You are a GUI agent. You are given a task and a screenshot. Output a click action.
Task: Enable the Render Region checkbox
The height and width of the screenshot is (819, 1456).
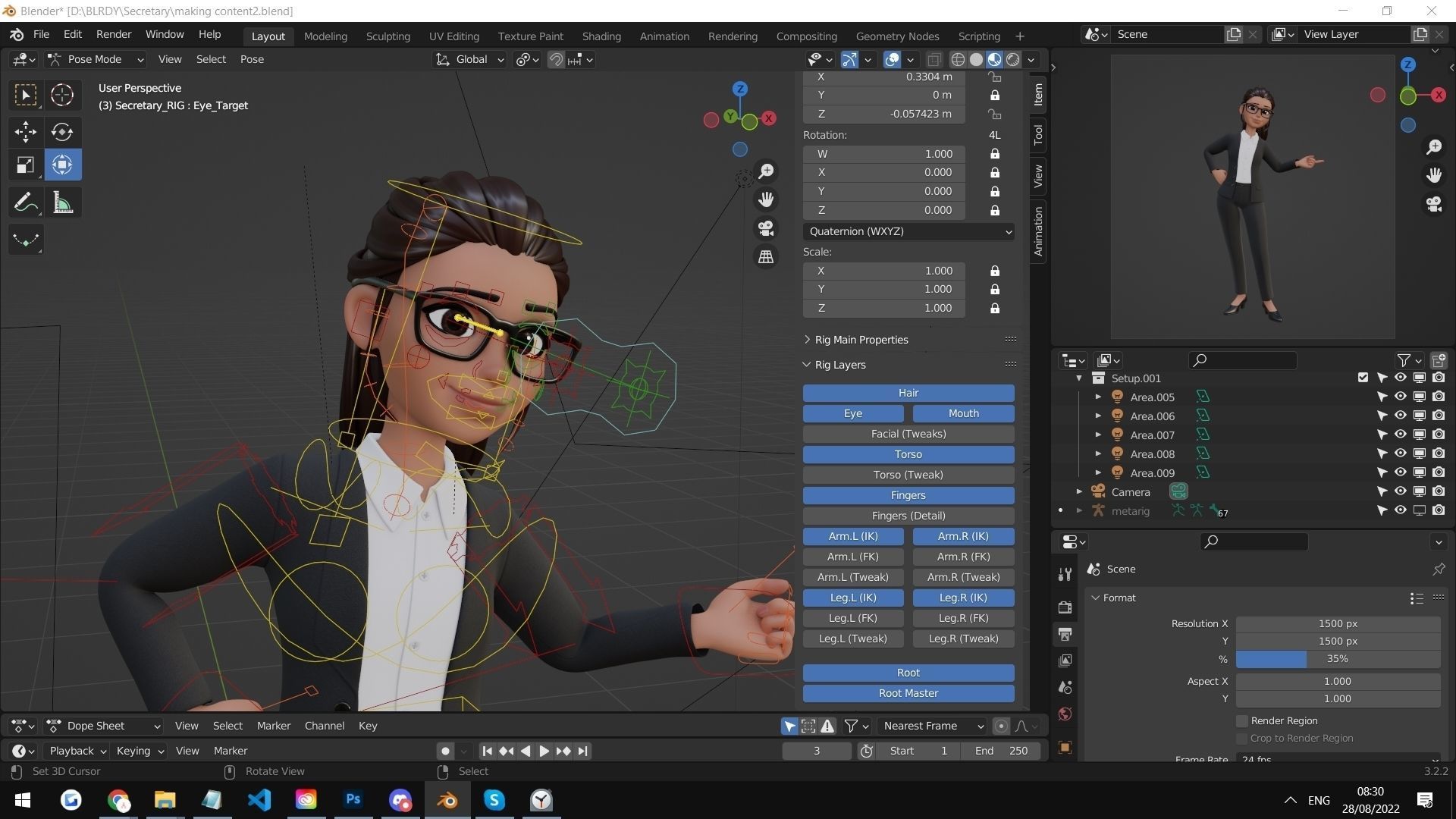pyautogui.click(x=1241, y=720)
